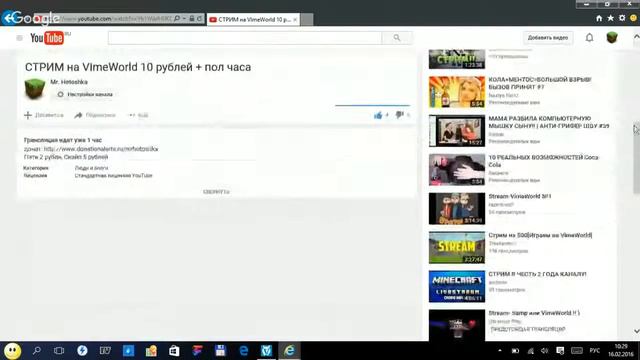Click the scrollbar down arrow
The width and height of the screenshot is (640, 360).
pyautogui.click(x=636, y=331)
